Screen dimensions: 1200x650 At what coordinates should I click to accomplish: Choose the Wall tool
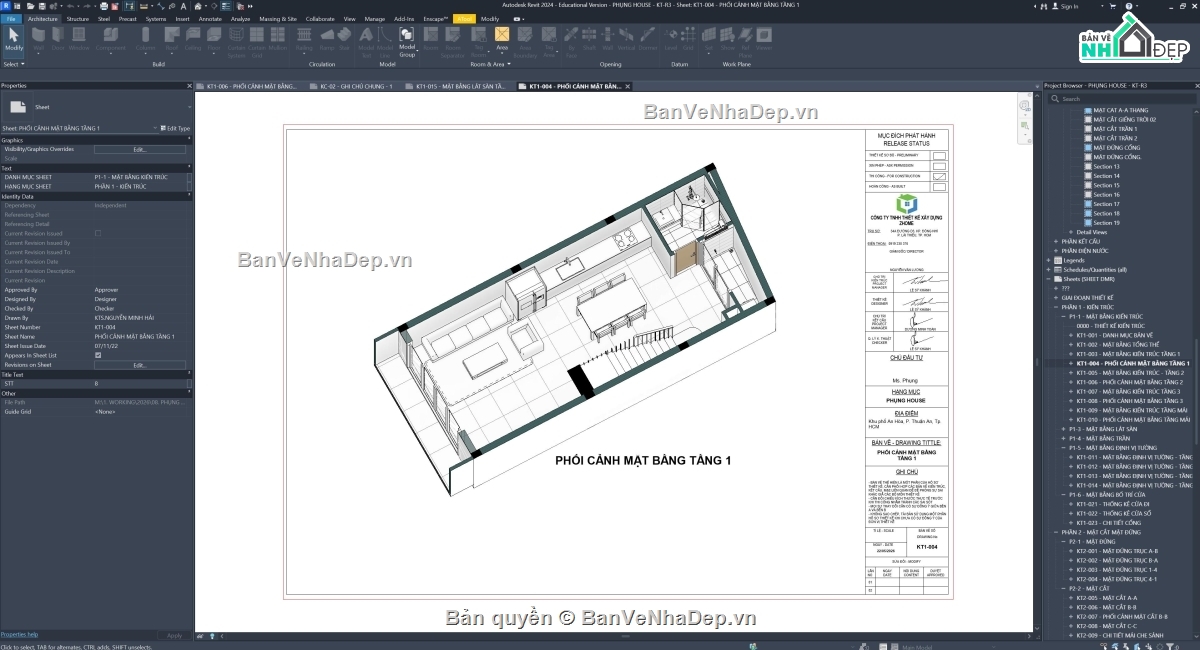tap(38, 40)
